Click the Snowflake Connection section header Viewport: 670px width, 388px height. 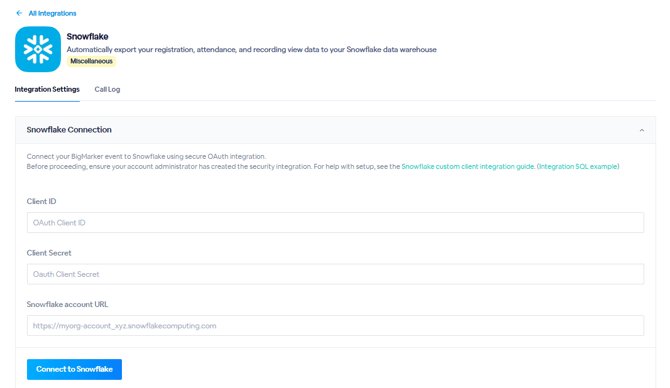[335, 130]
